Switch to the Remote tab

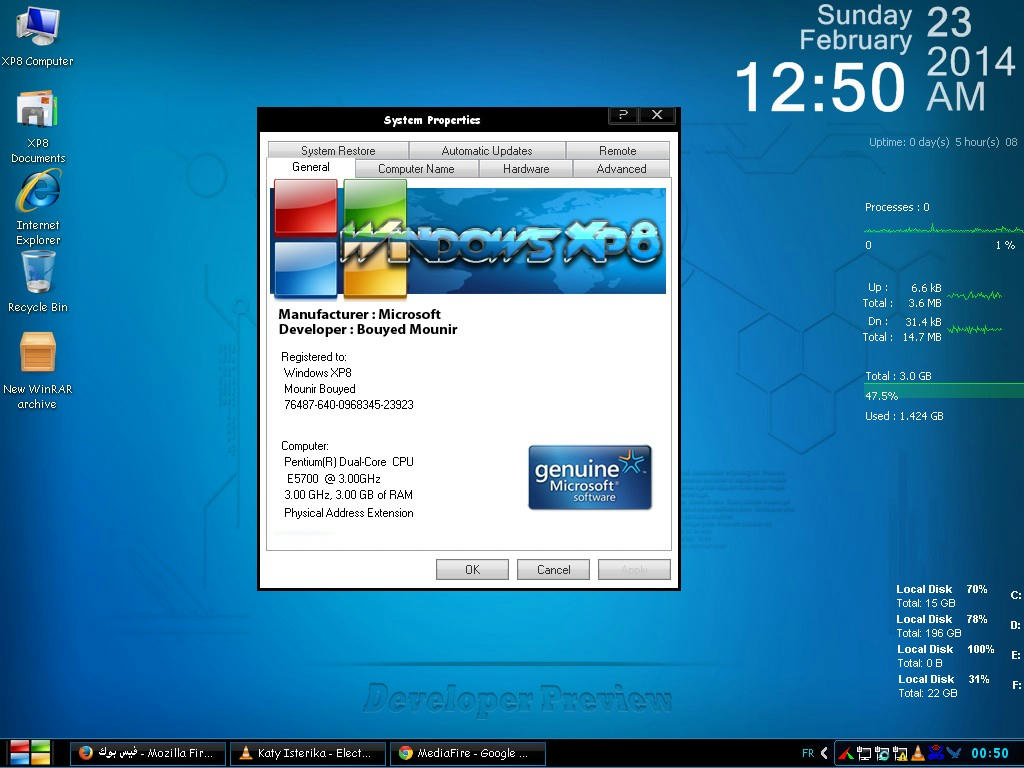pyautogui.click(x=617, y=150)
